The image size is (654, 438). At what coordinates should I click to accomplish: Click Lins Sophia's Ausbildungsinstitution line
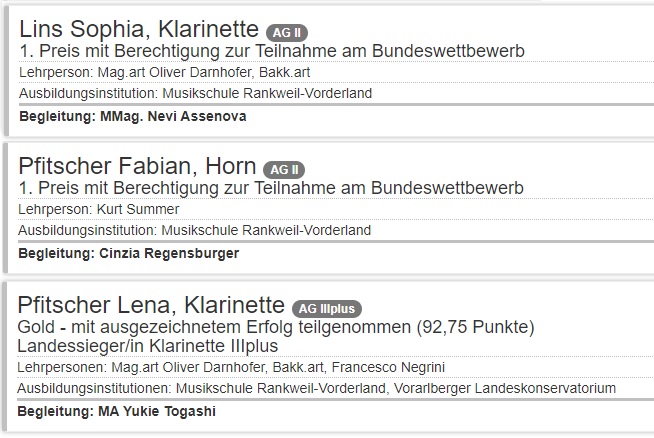(x=195, y=93)
